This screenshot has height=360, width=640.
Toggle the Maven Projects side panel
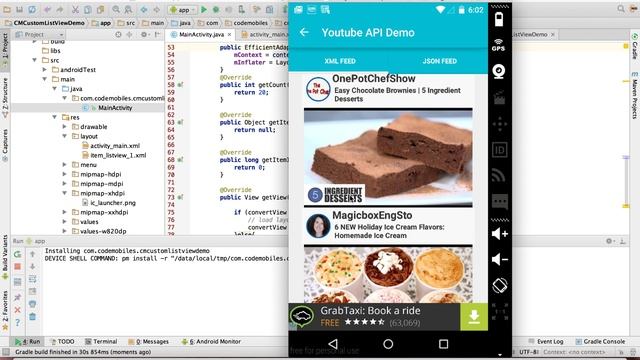pyautogui.click(x=635, y=96)
